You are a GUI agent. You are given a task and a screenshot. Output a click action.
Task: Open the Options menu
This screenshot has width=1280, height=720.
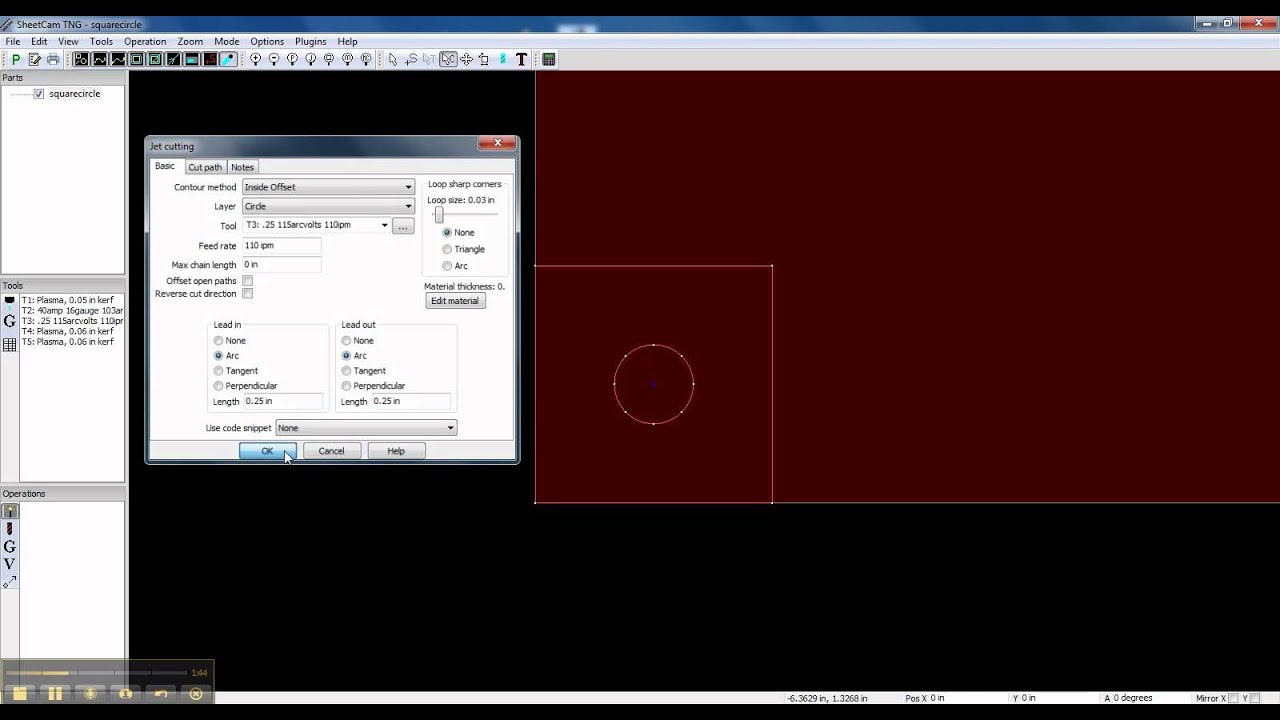click(267, 42)
